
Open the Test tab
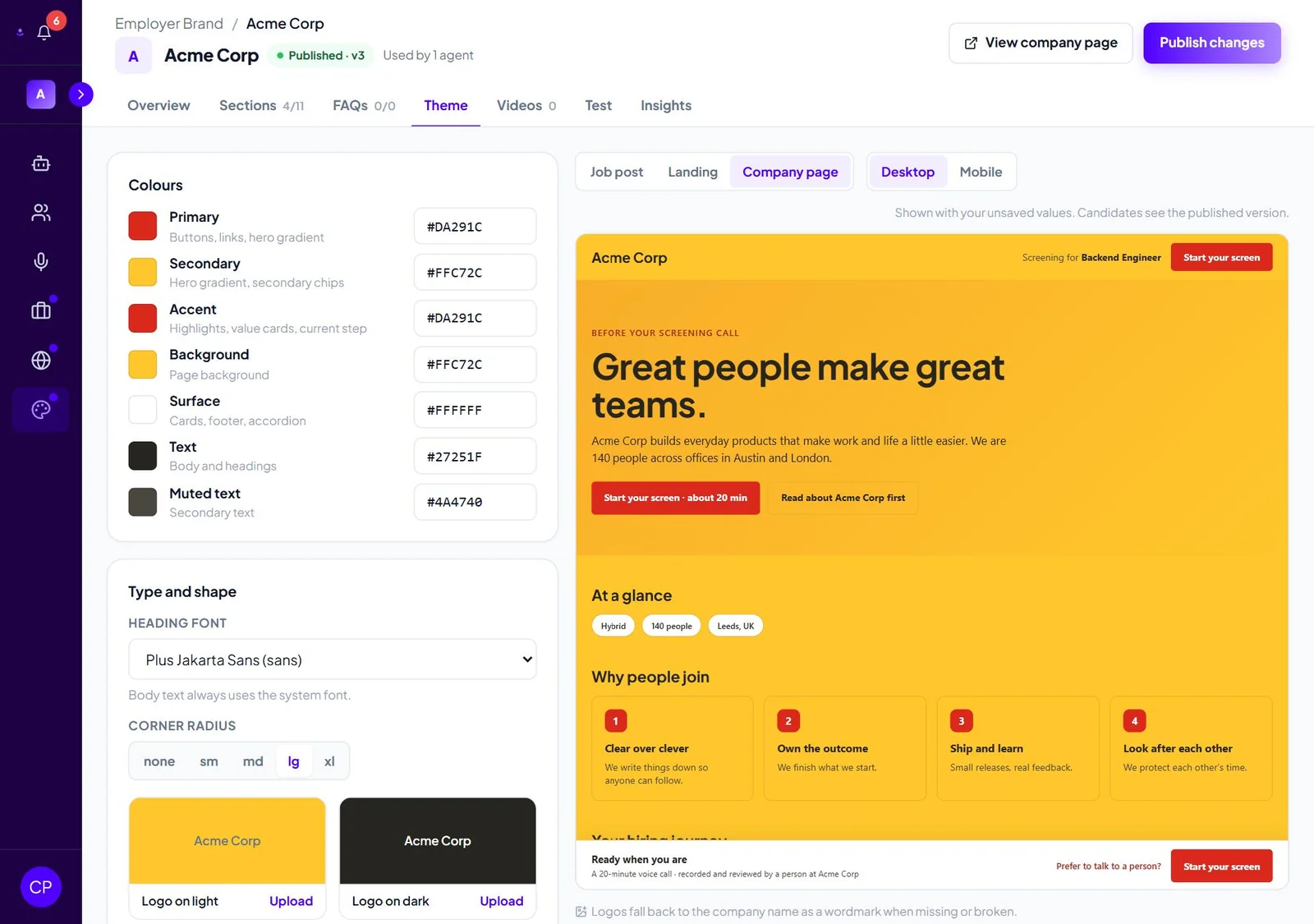pyautogui.click(x=598, y=105)
